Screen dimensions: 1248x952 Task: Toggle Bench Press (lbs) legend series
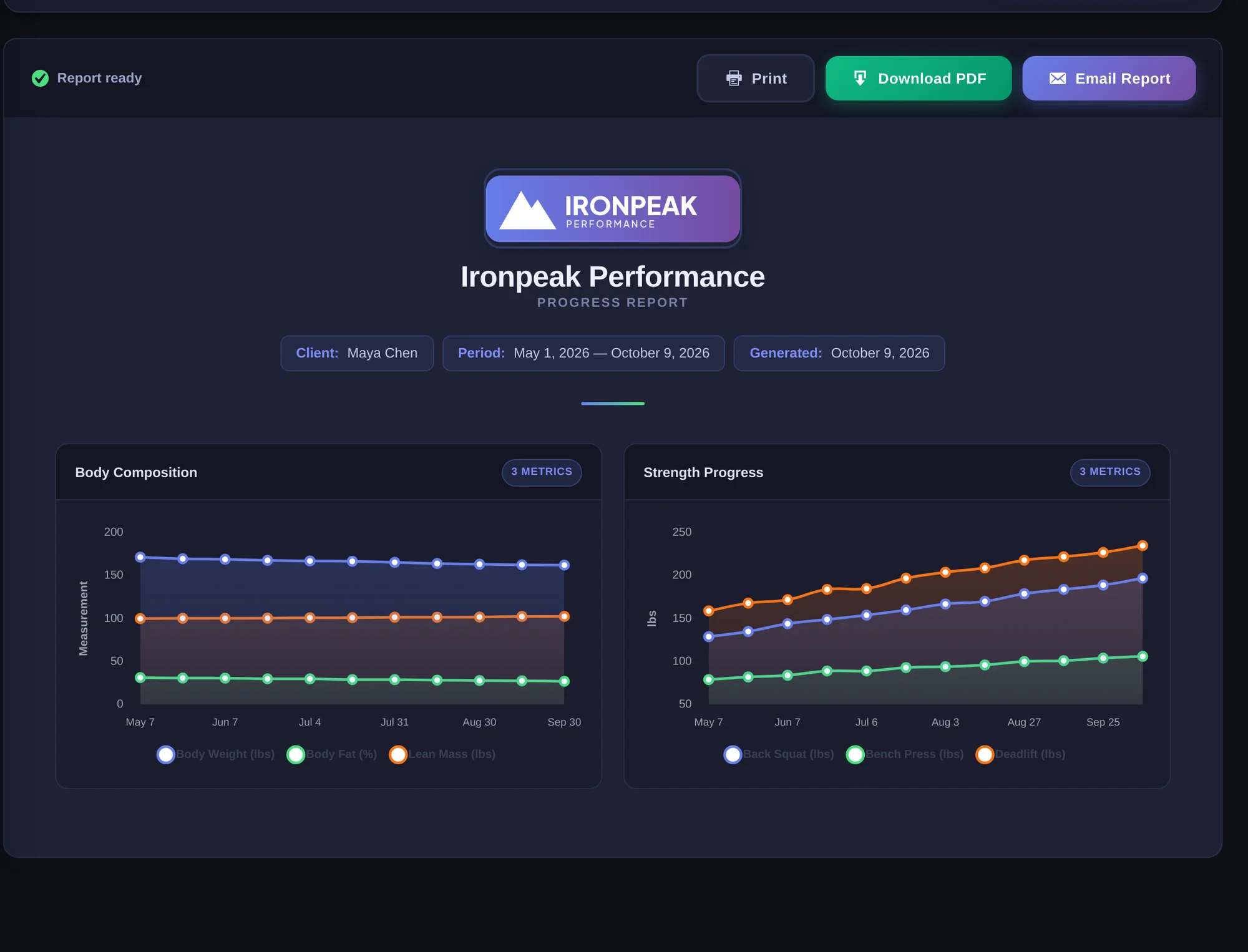[x=905, y=754]
